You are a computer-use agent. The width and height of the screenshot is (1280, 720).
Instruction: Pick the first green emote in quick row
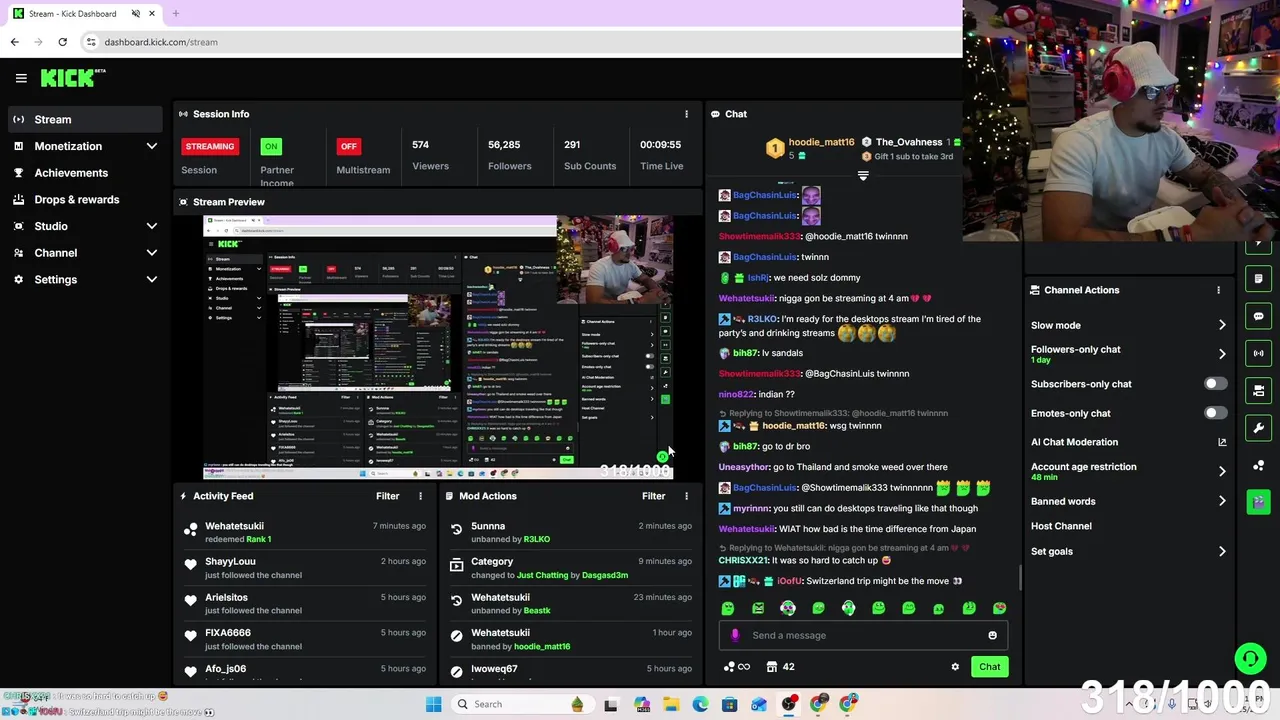click(728, 608)
